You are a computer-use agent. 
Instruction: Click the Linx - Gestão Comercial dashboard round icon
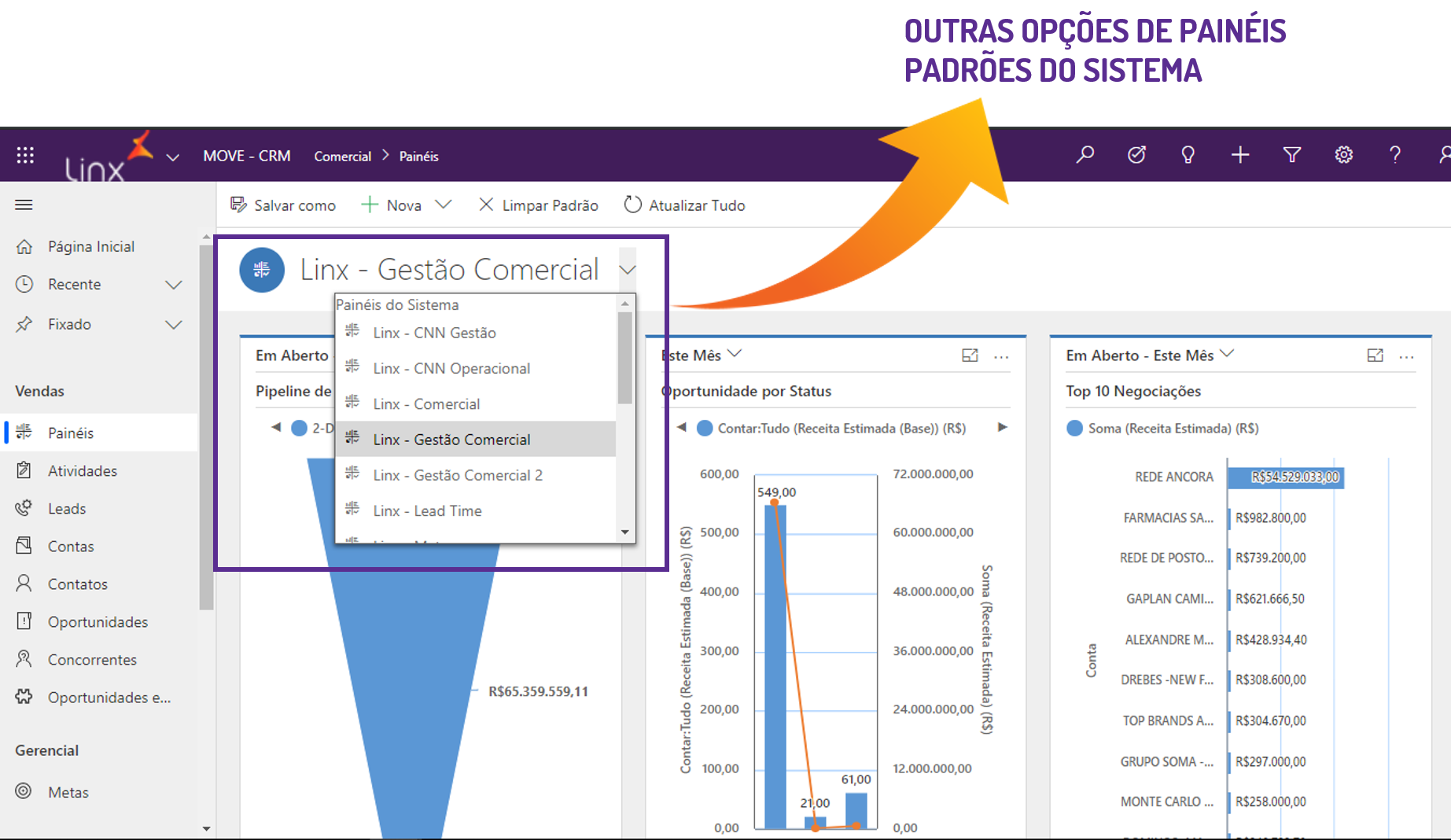point(262,270)
